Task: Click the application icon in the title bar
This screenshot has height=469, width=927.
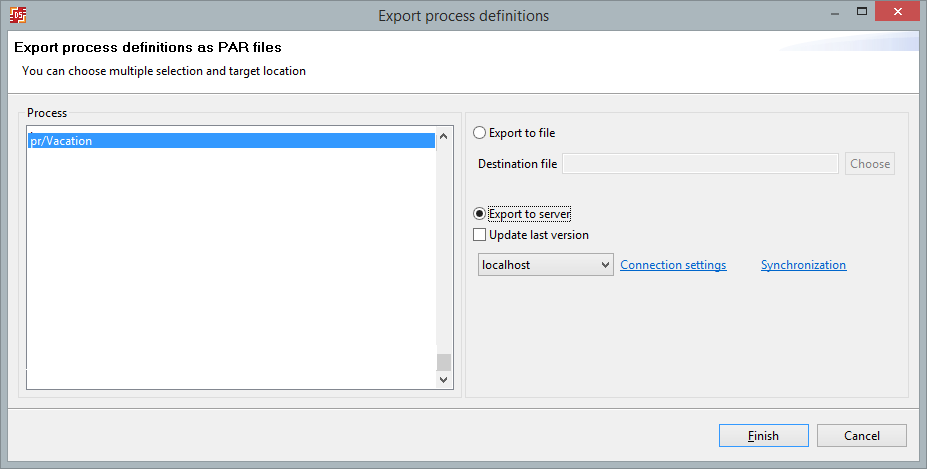Action: [17, 15]
